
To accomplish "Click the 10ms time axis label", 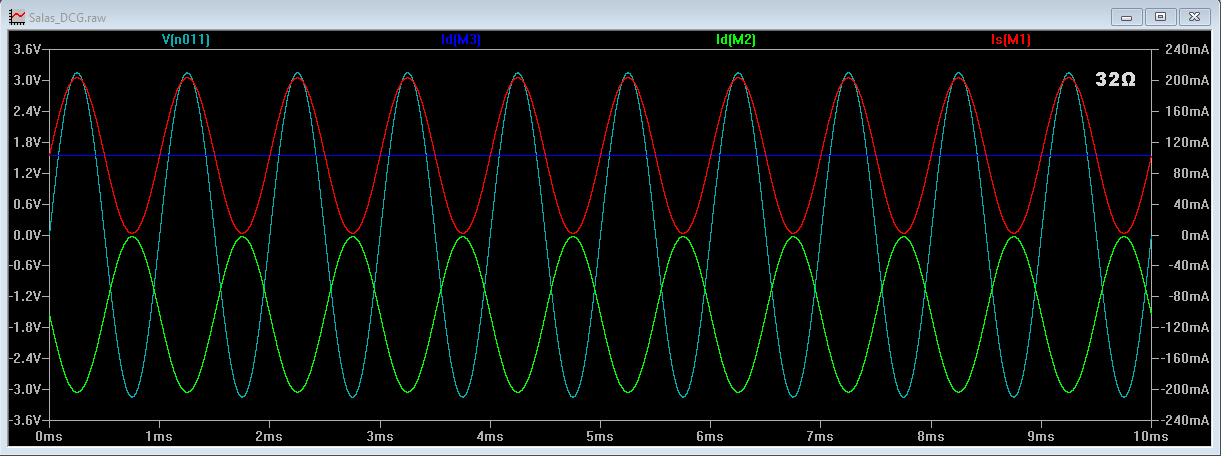I will pyautogui.click(x=1151, y=437).
